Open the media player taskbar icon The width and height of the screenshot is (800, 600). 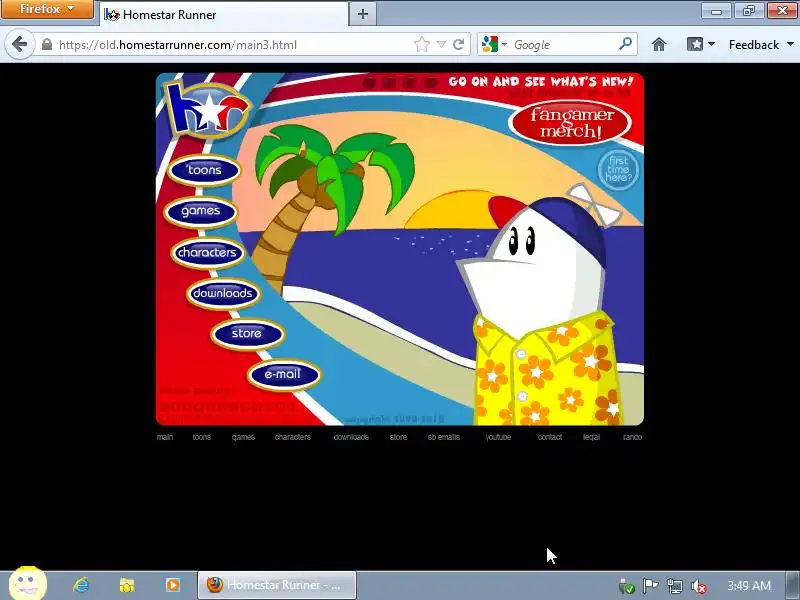[172, 585]
